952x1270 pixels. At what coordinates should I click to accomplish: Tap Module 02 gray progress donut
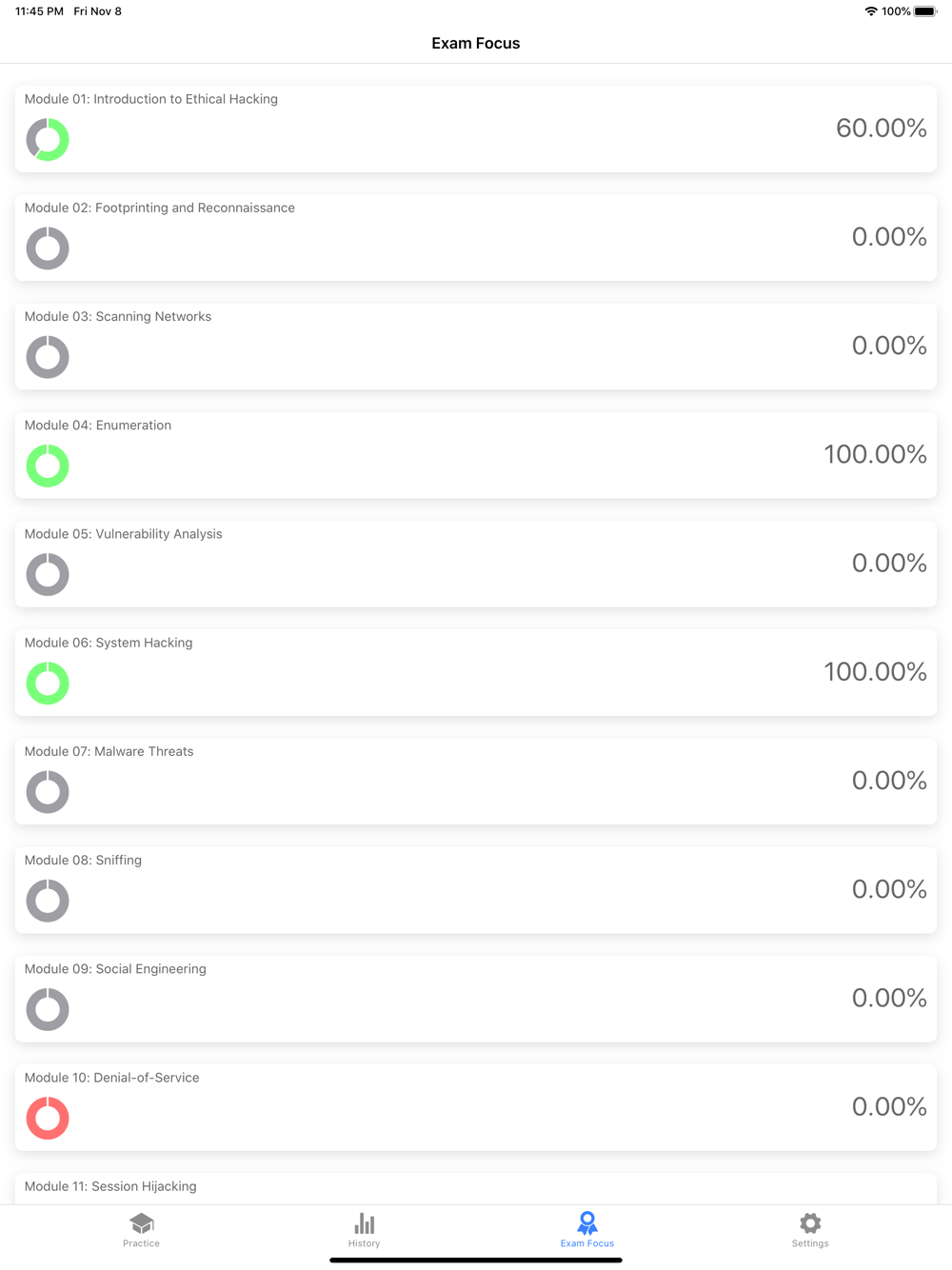[48, 248]
